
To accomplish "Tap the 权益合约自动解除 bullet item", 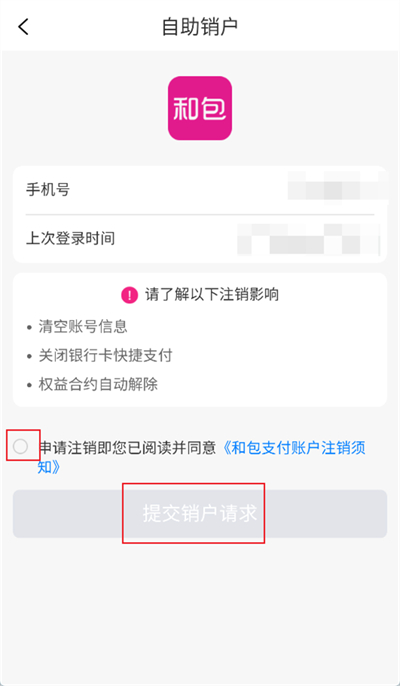I will (x=98, y=385).
